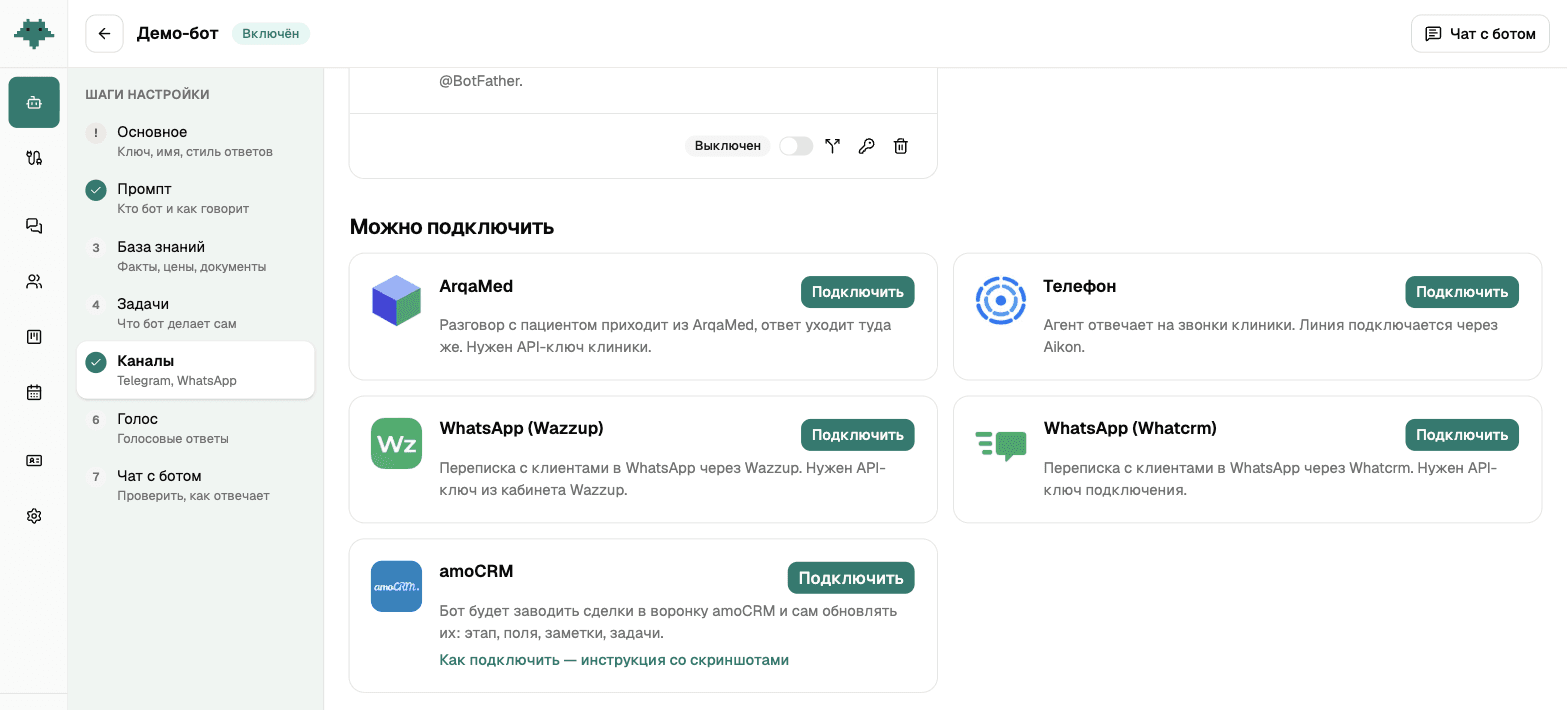Select the Каналы setup step
The width and height of the screenshot is (1567, 710).
196,370
